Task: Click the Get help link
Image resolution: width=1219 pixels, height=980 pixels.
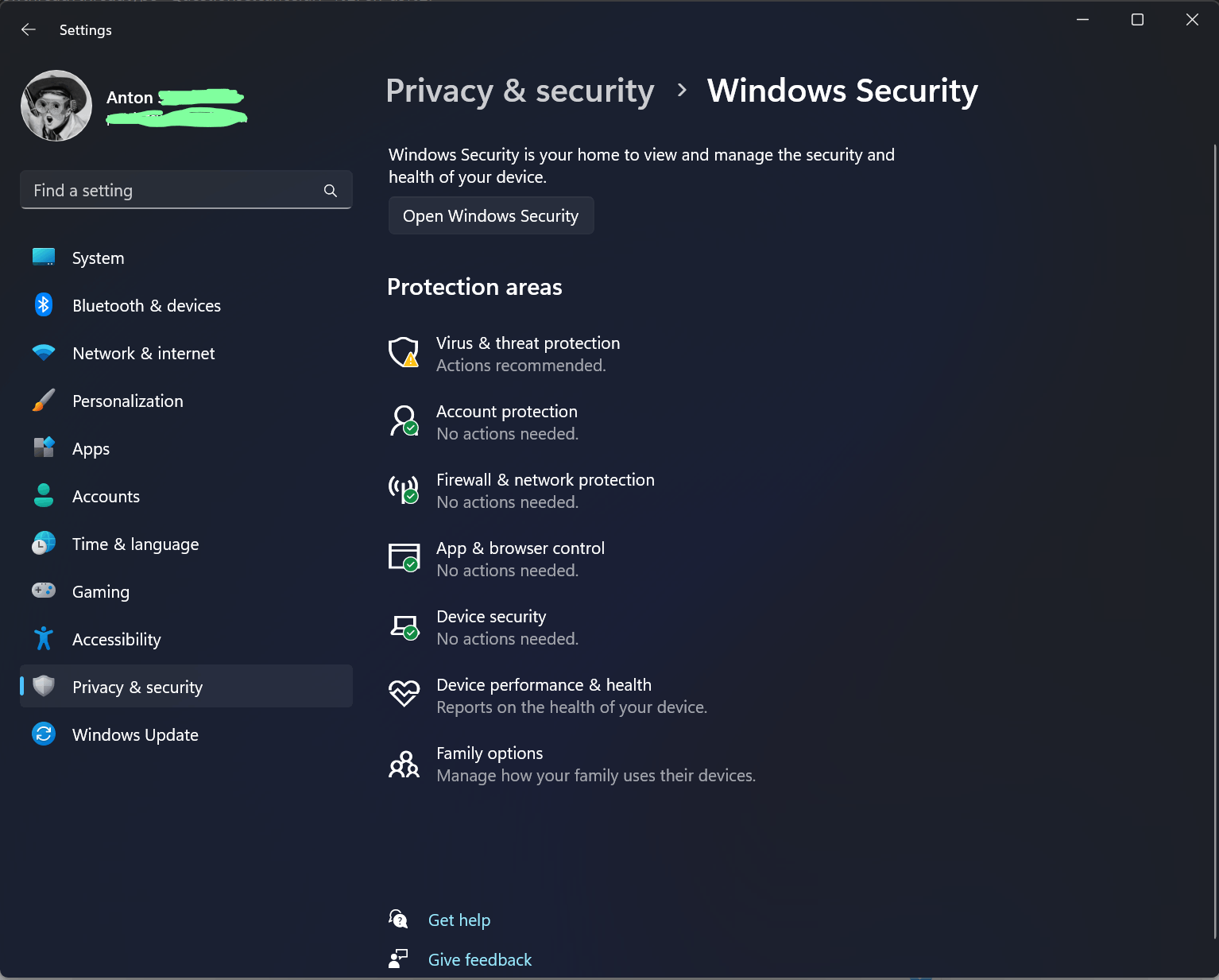Action: [x=459, y=920]
